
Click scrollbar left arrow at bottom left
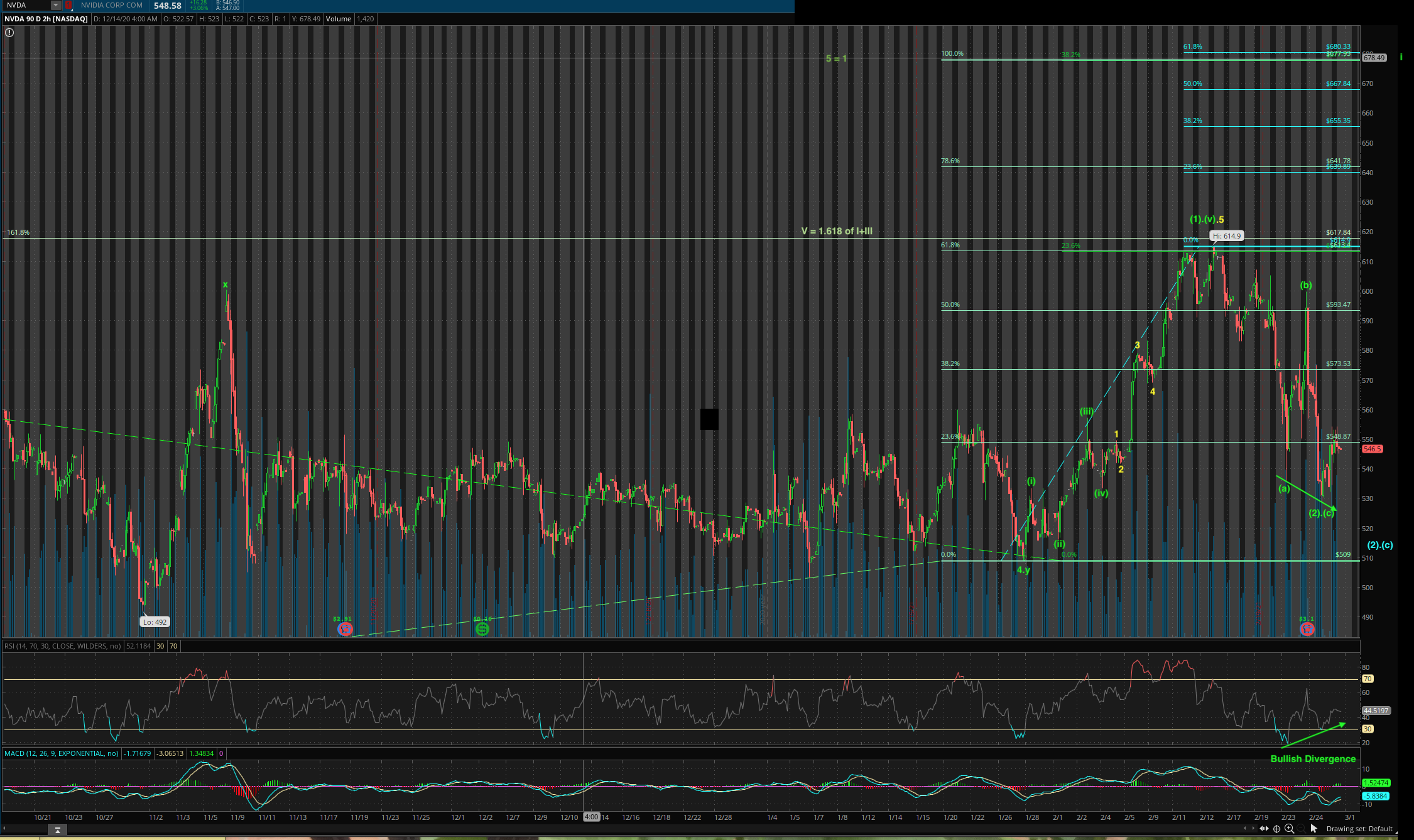(x=4, y=829)
